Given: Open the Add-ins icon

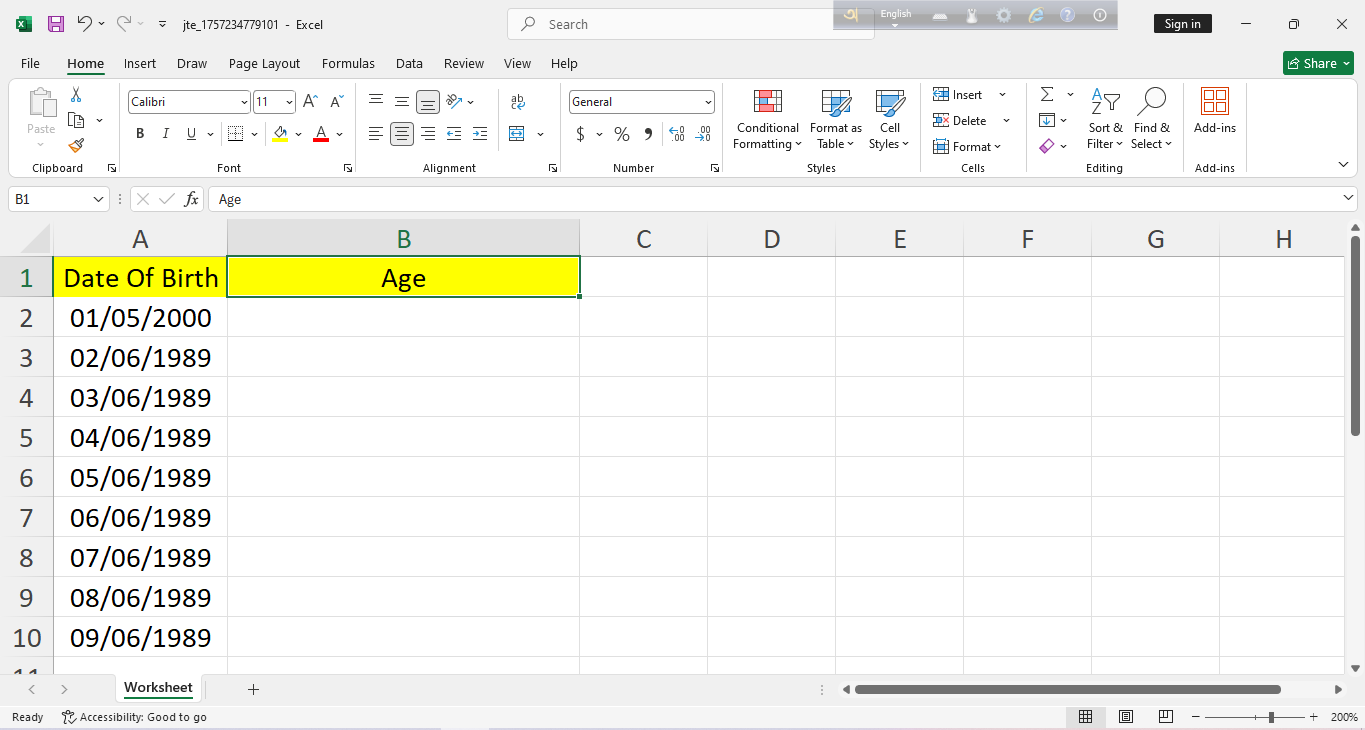Looking at the screenshot, I should 1214,110.
